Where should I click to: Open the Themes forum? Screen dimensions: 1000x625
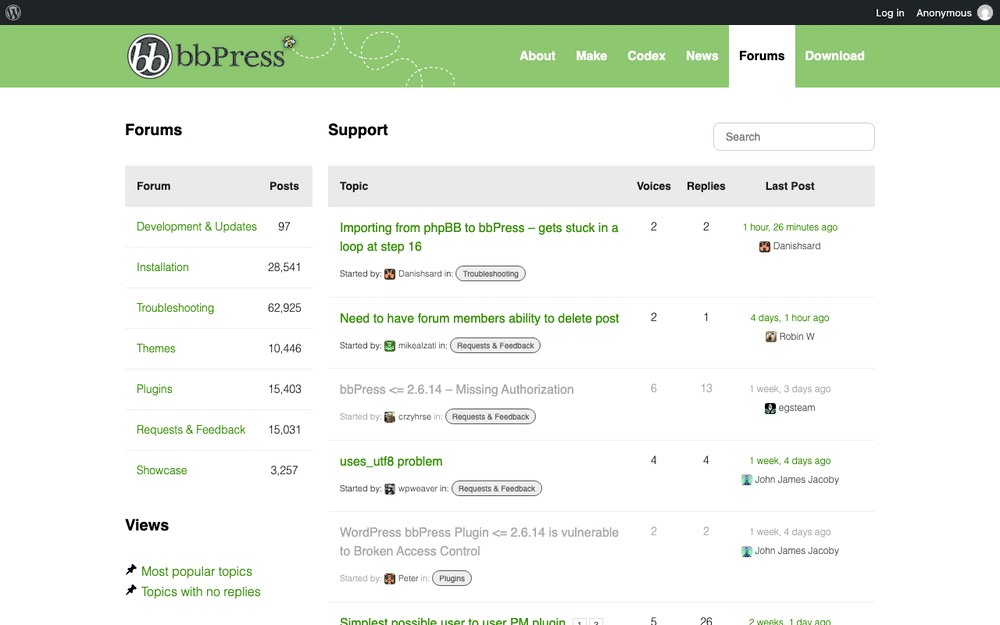coord(156,349)
